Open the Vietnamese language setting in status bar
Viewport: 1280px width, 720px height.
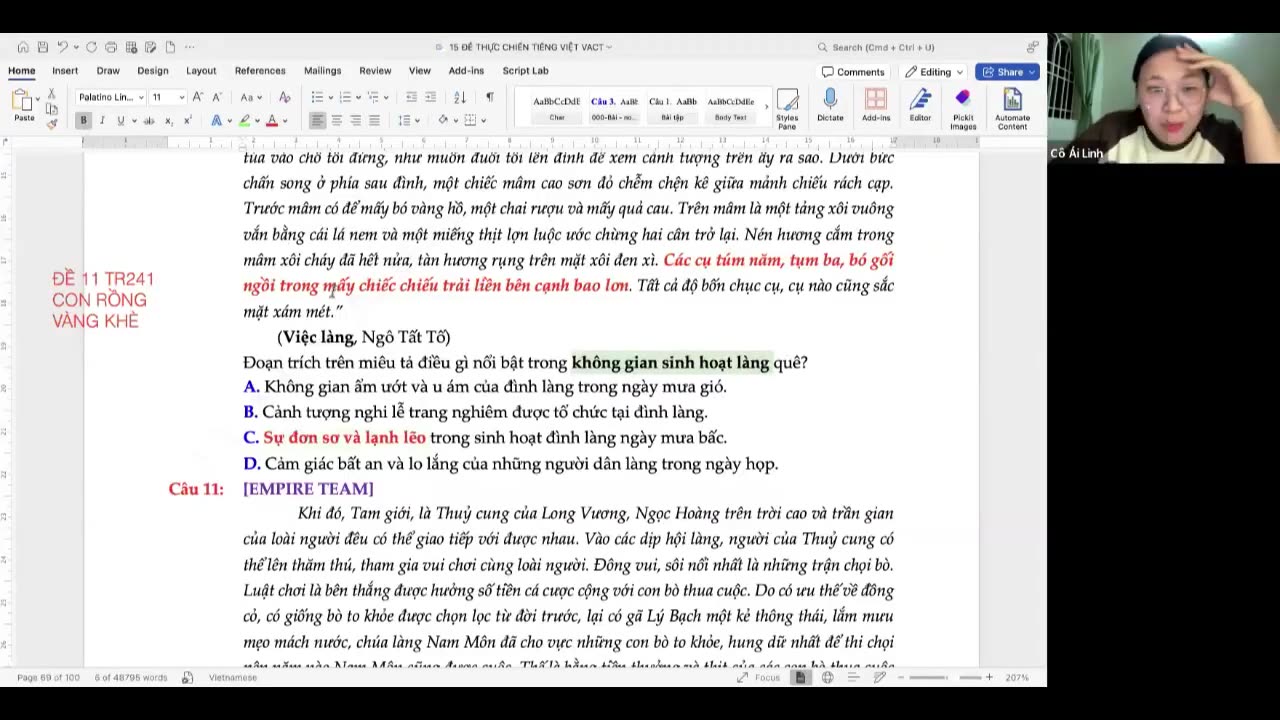click(x=233, y=678)
